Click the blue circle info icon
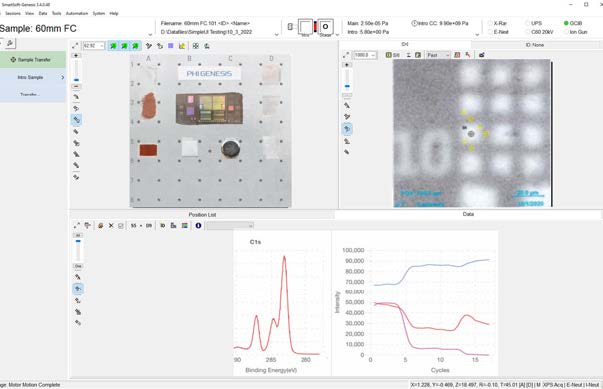 198,226
